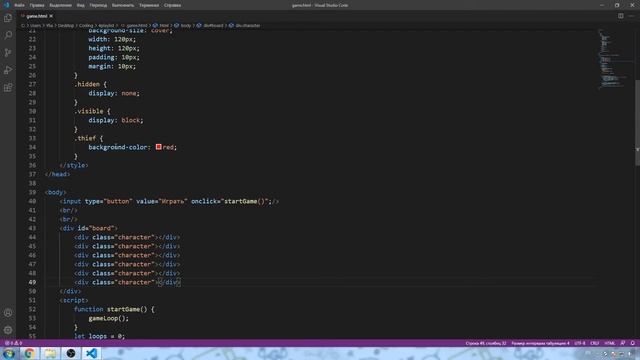Click line and column status indicator
This screenshot has height=360, width=640.
pyautogui.click(x=486, y=343)
